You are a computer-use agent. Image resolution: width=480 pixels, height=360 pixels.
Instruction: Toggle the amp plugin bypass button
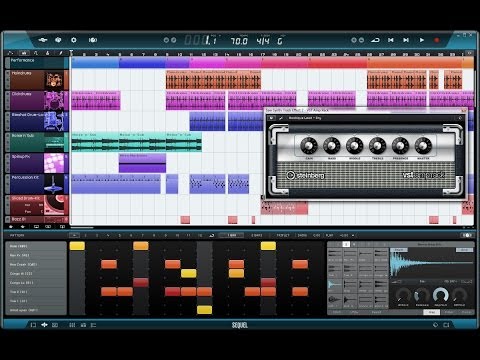pyautogui.click(x=271, y=118)
